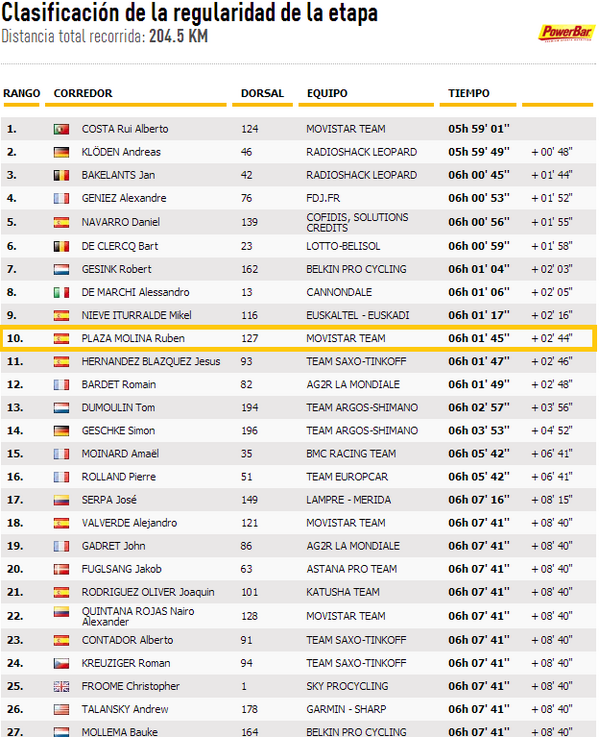The width and height of the screenshot is (599, 737).
Task: Click Spanish flag beside HERNANDEZ BLAZQUEZ Jesus
Action: (x=61, y=361)
